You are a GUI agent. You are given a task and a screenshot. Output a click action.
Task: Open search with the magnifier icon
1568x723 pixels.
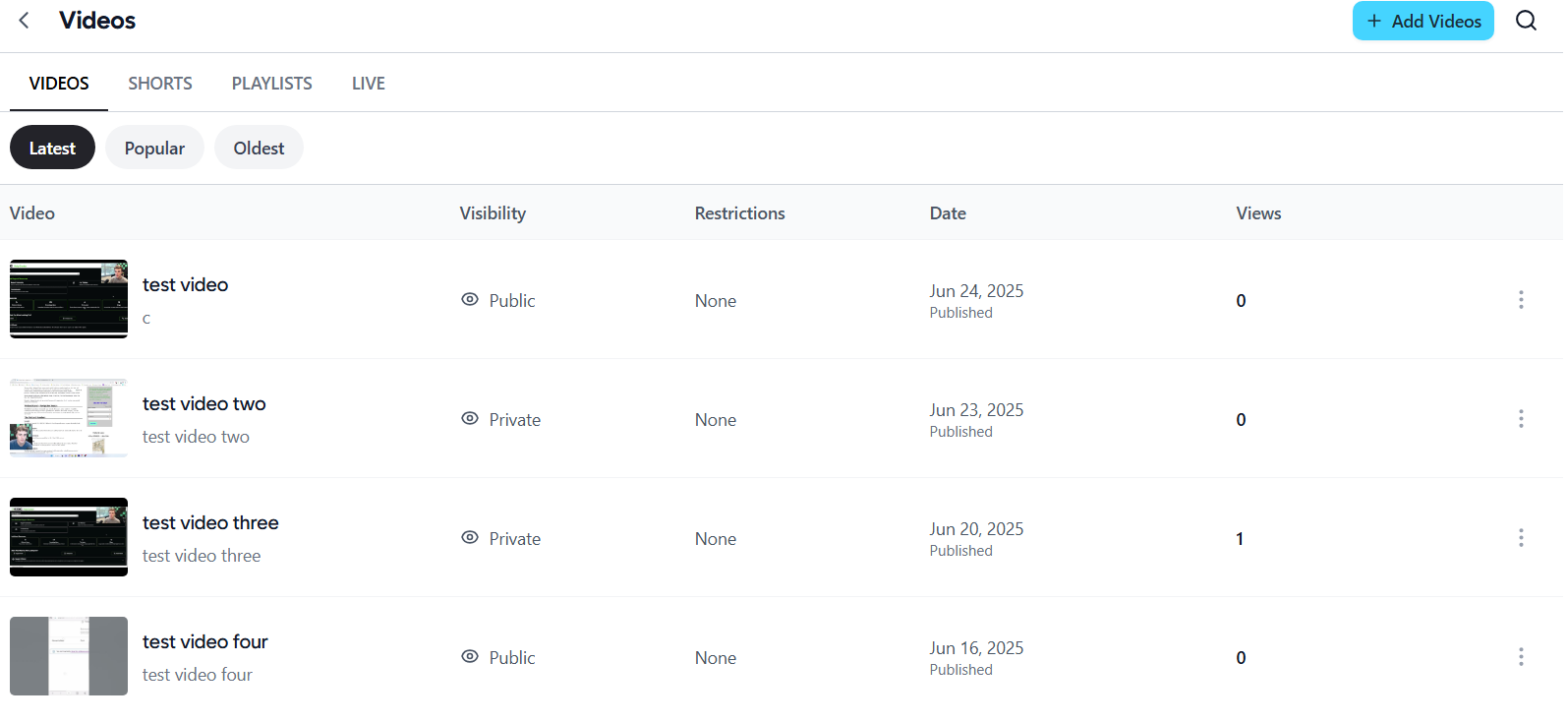(1526, 21)
